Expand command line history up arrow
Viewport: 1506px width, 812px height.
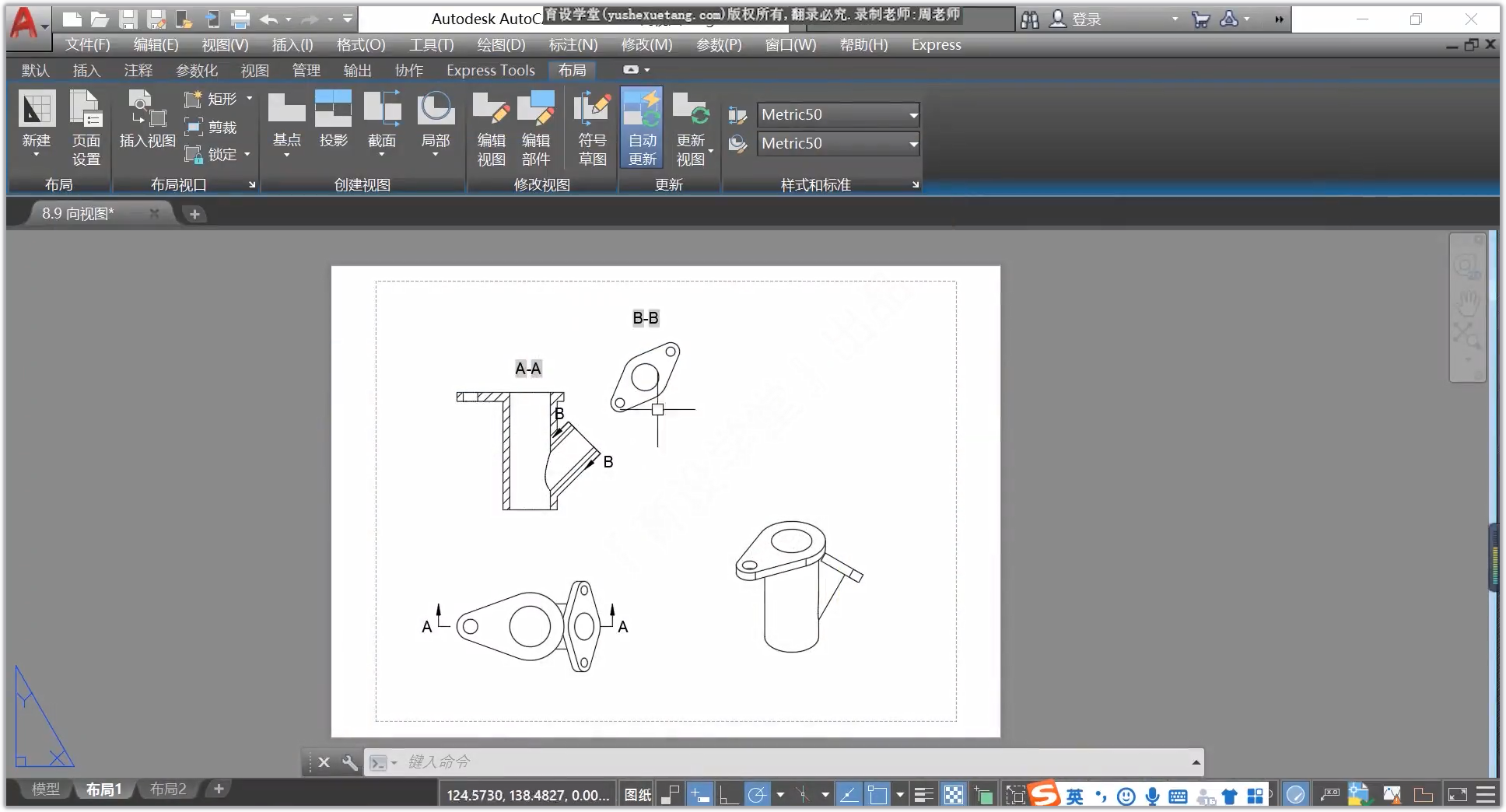(1196, 762)
